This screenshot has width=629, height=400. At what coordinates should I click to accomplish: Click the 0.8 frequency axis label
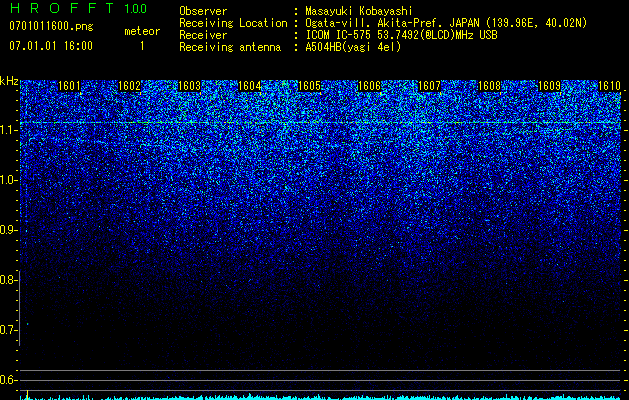pyautogui.click(x=7, y=280)
